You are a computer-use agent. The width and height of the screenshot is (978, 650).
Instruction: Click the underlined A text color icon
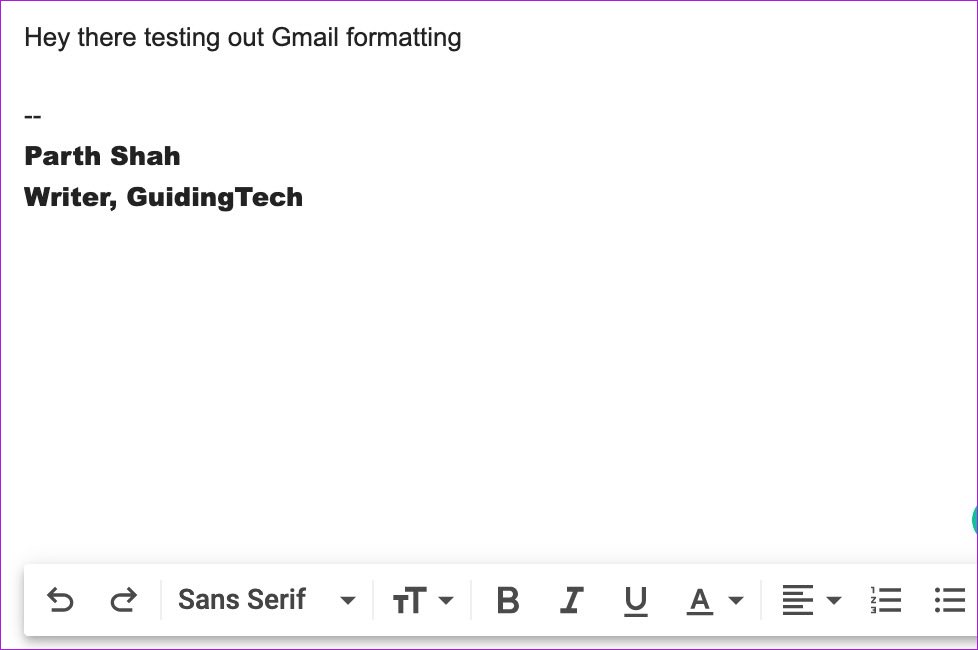point(700,600)
